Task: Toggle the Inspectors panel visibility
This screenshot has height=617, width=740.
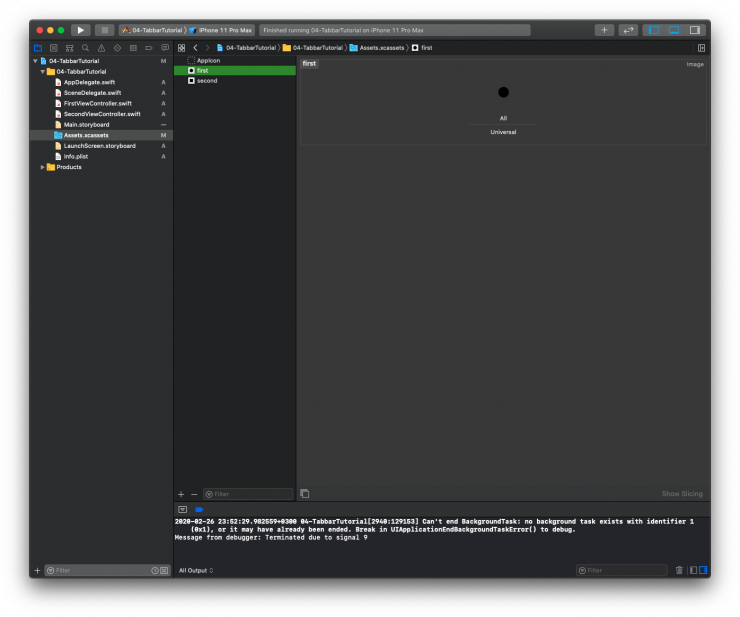Action: pyautogui.click(x=695, y=30)
